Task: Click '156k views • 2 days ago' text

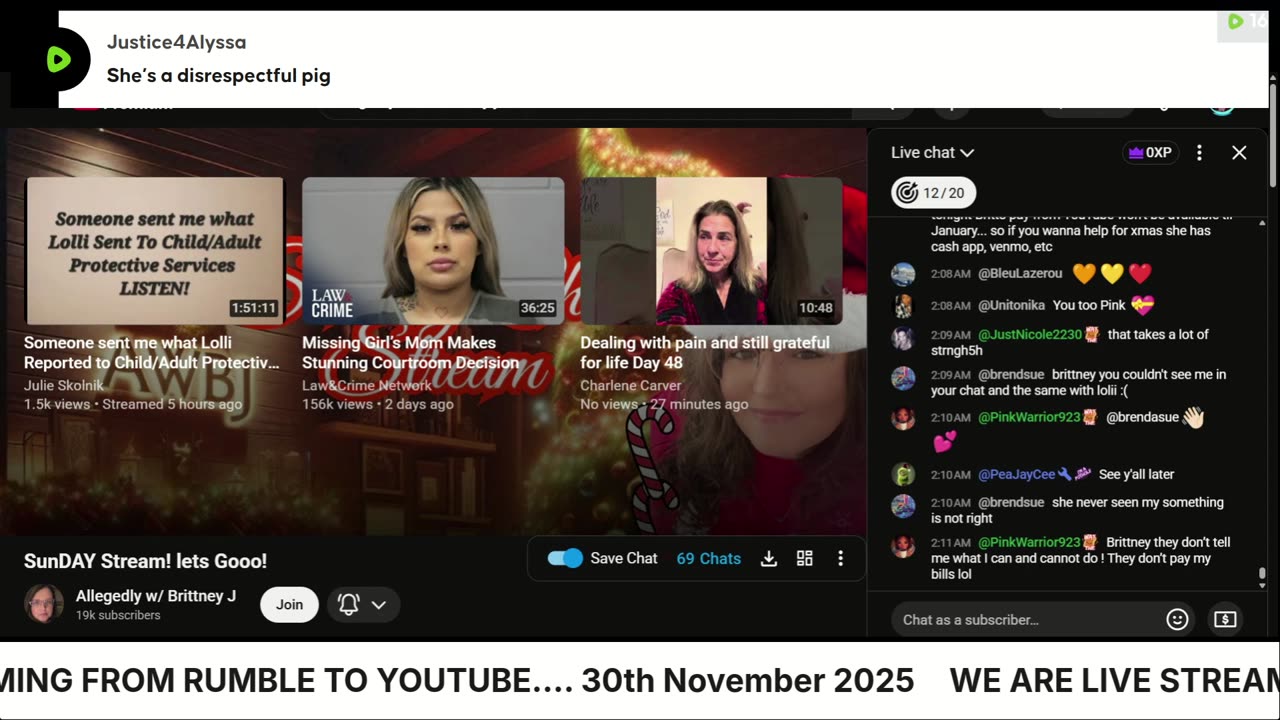Action: click(377, 404)
